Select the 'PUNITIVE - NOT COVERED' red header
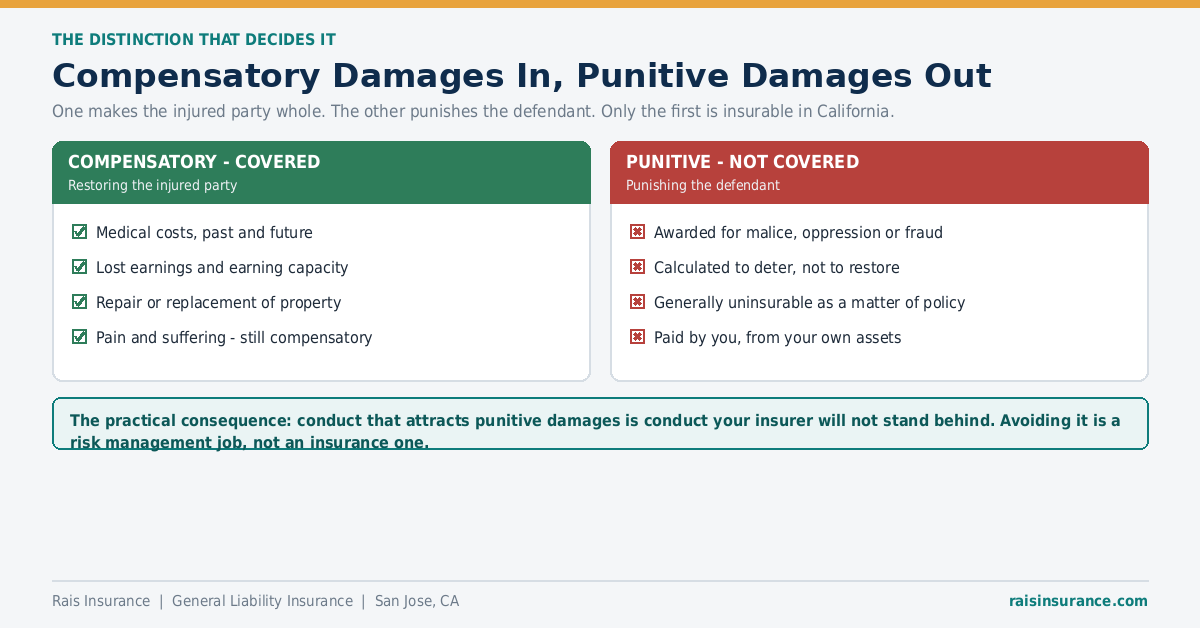Image resolution: width=1200 pixels, height=628 pixels. (879, 172)
